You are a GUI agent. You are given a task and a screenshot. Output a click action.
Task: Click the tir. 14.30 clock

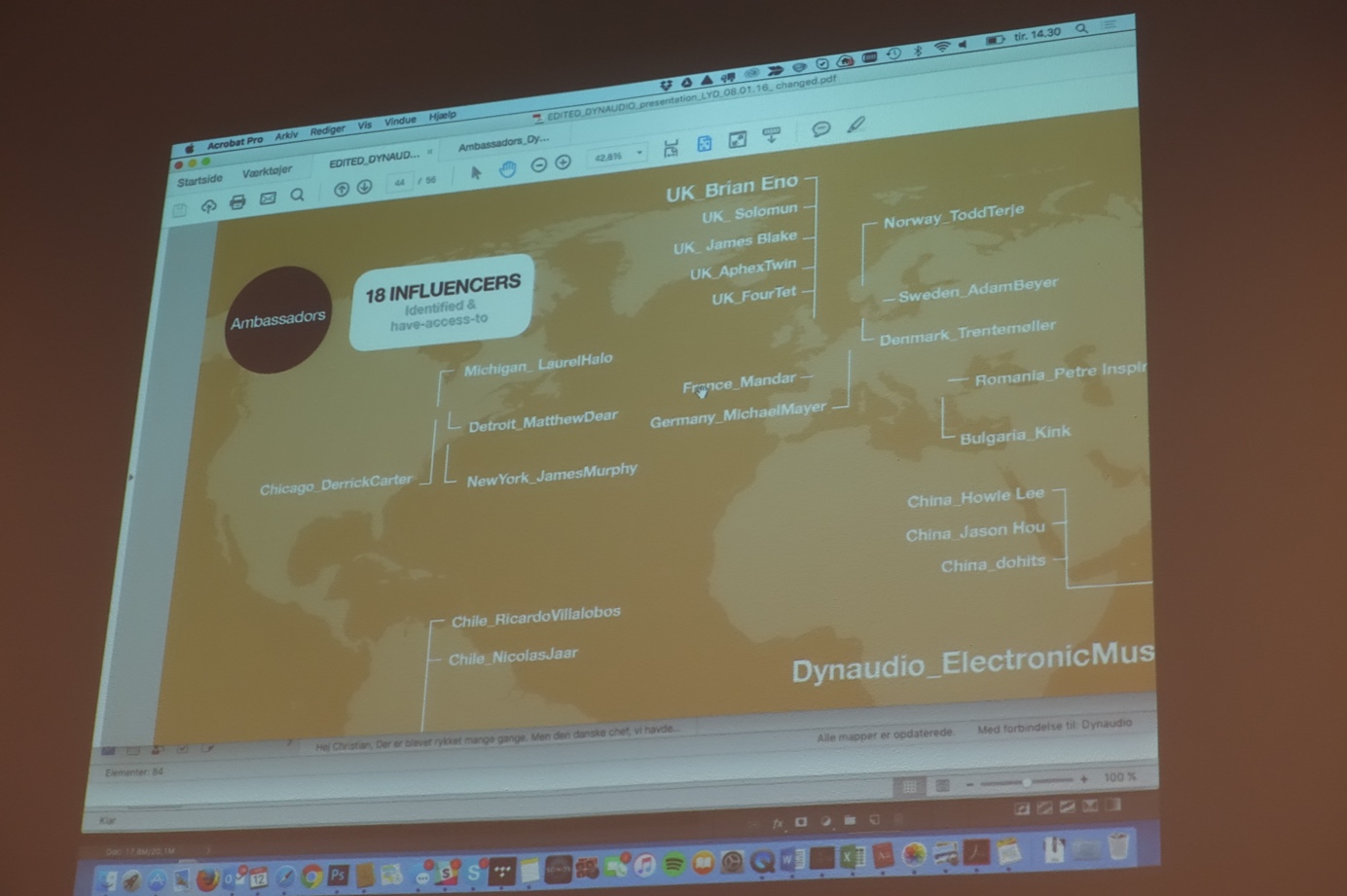[1037, 34]
